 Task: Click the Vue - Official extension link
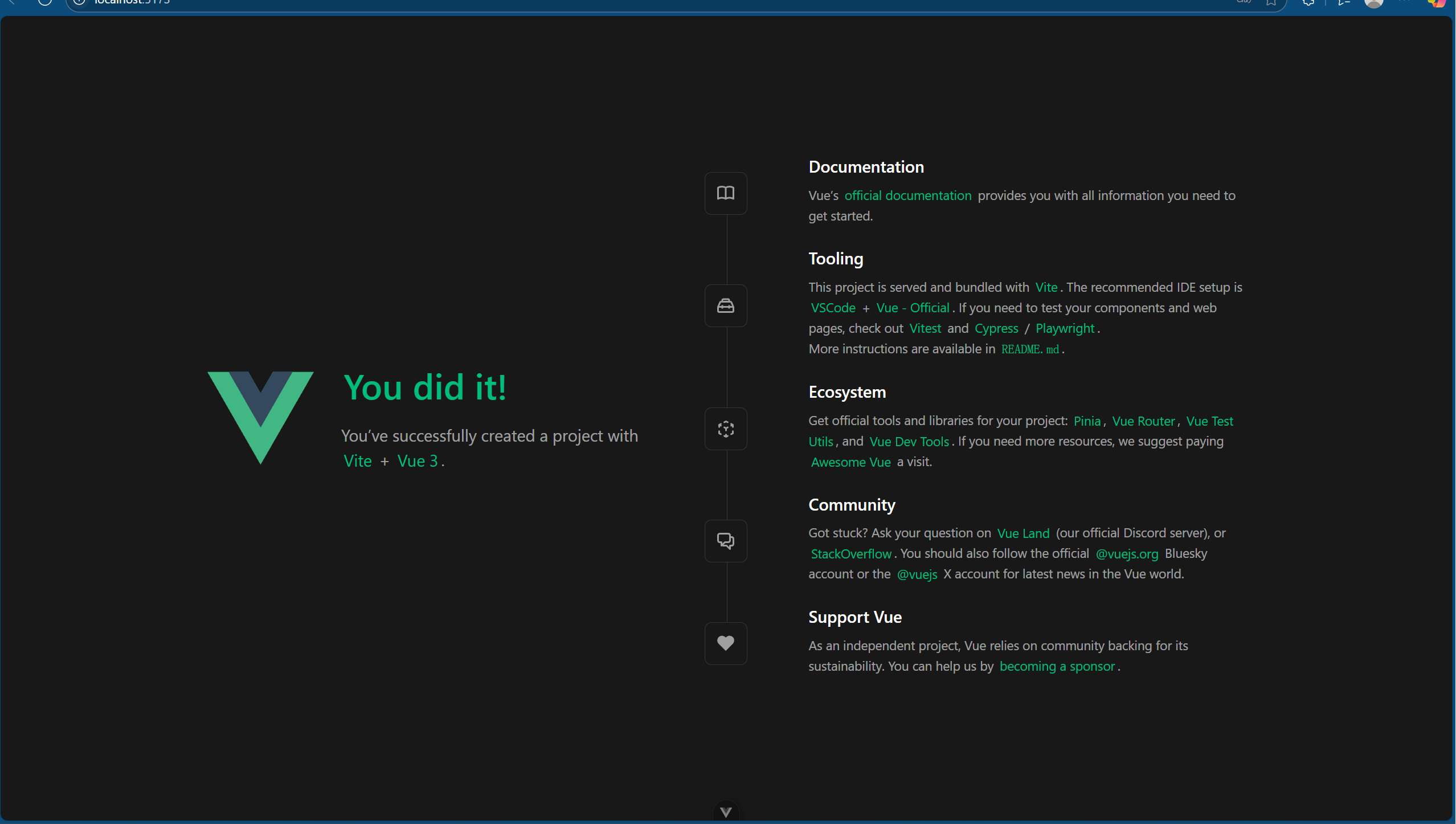[913, 308]
